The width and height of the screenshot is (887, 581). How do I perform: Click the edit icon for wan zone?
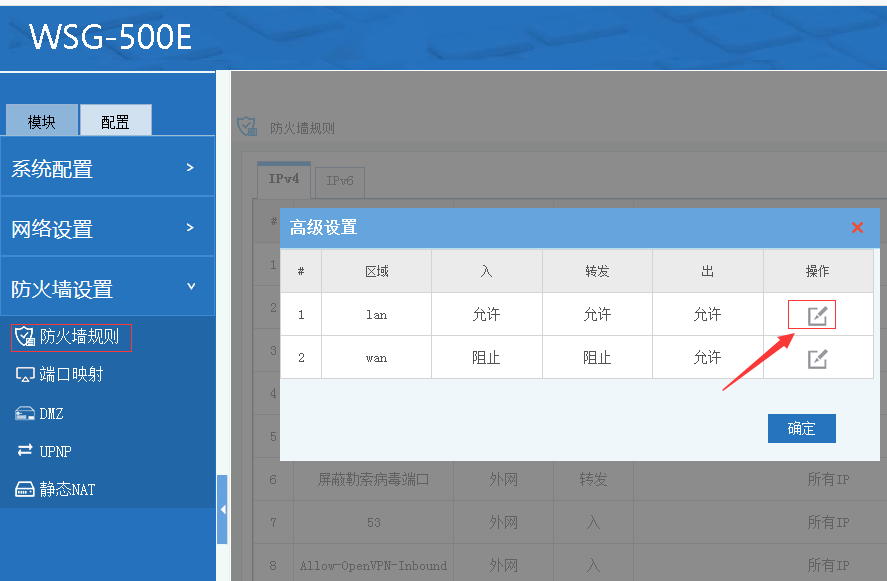coord(817,358)
